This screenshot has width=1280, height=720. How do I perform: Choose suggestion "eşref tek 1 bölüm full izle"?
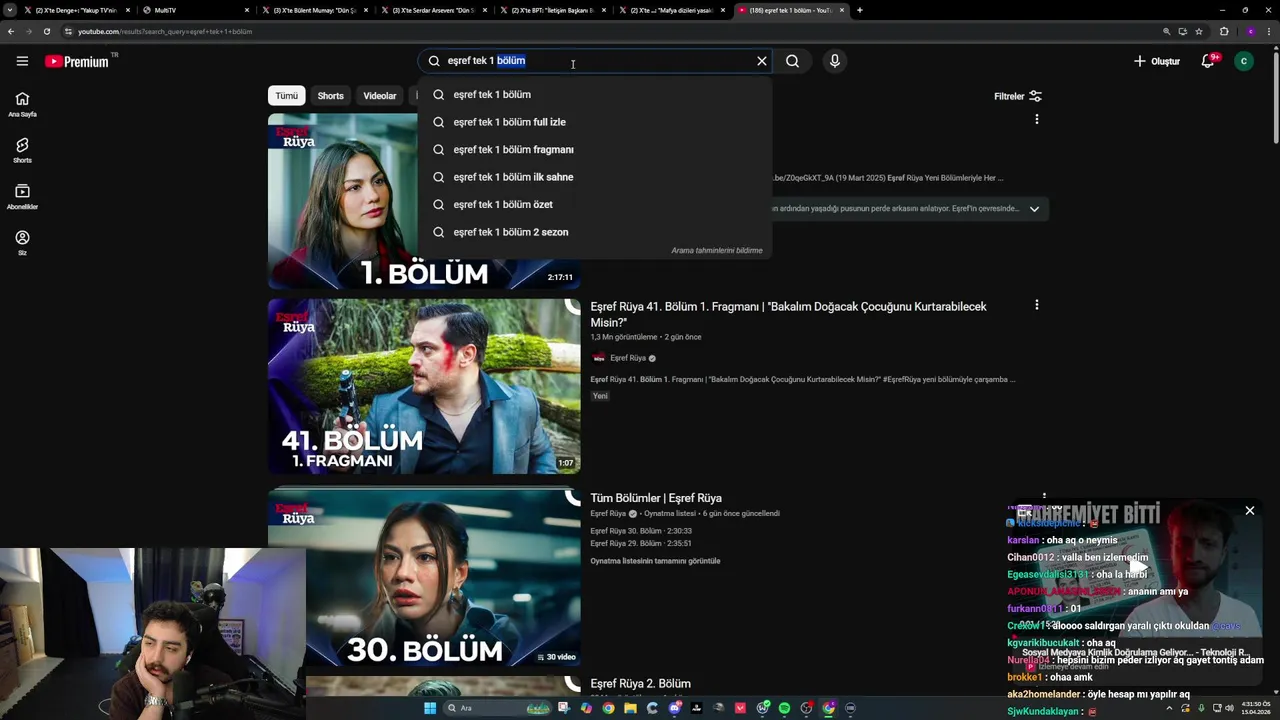tap(595, 122)
